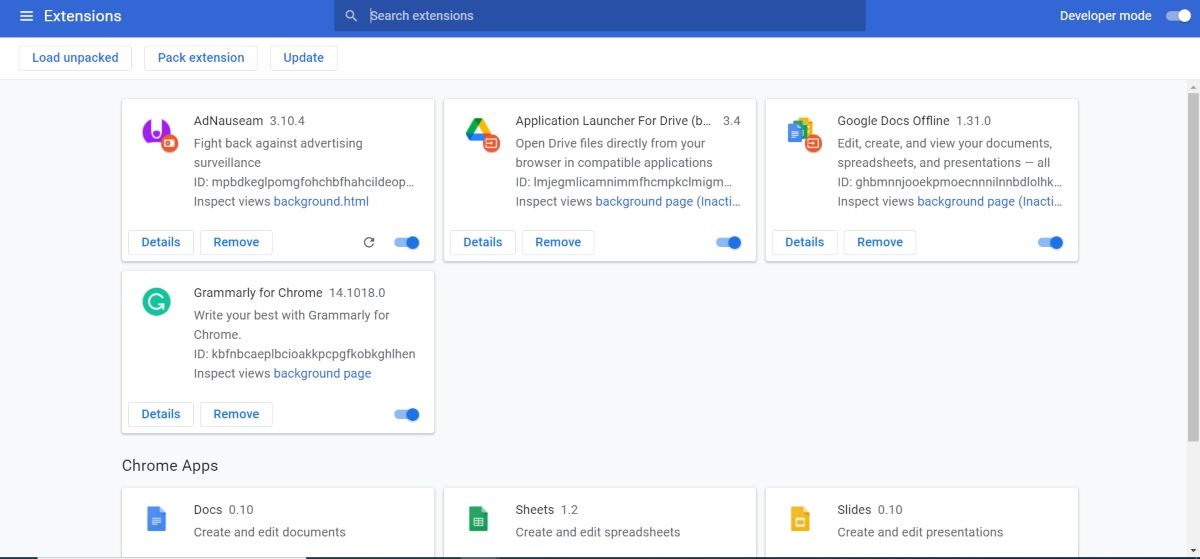The image size is (1200, 559).
Task: Open AdNauseam background.html inspect link
Action: pos(321,202)
